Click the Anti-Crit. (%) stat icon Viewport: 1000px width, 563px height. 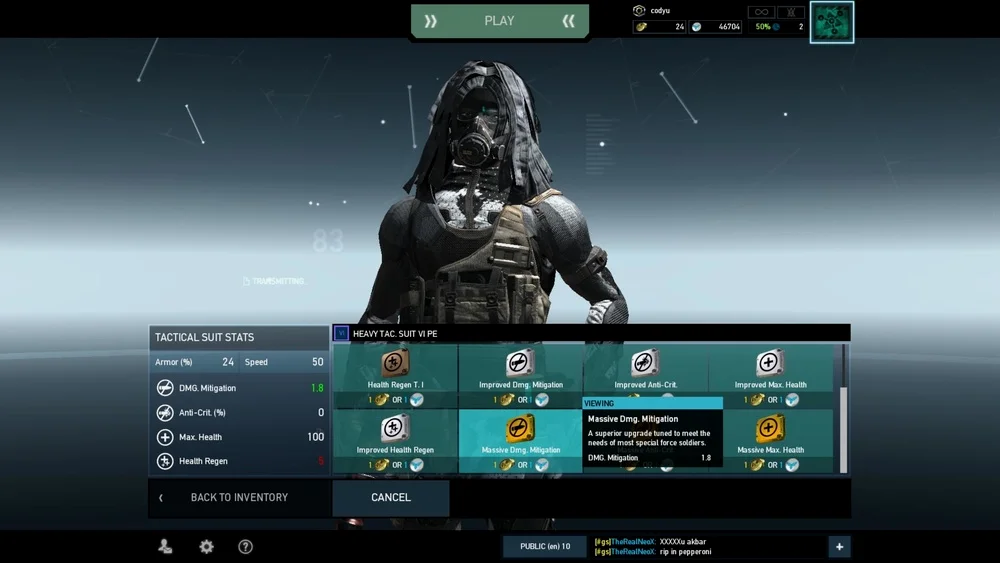(165, 413)
